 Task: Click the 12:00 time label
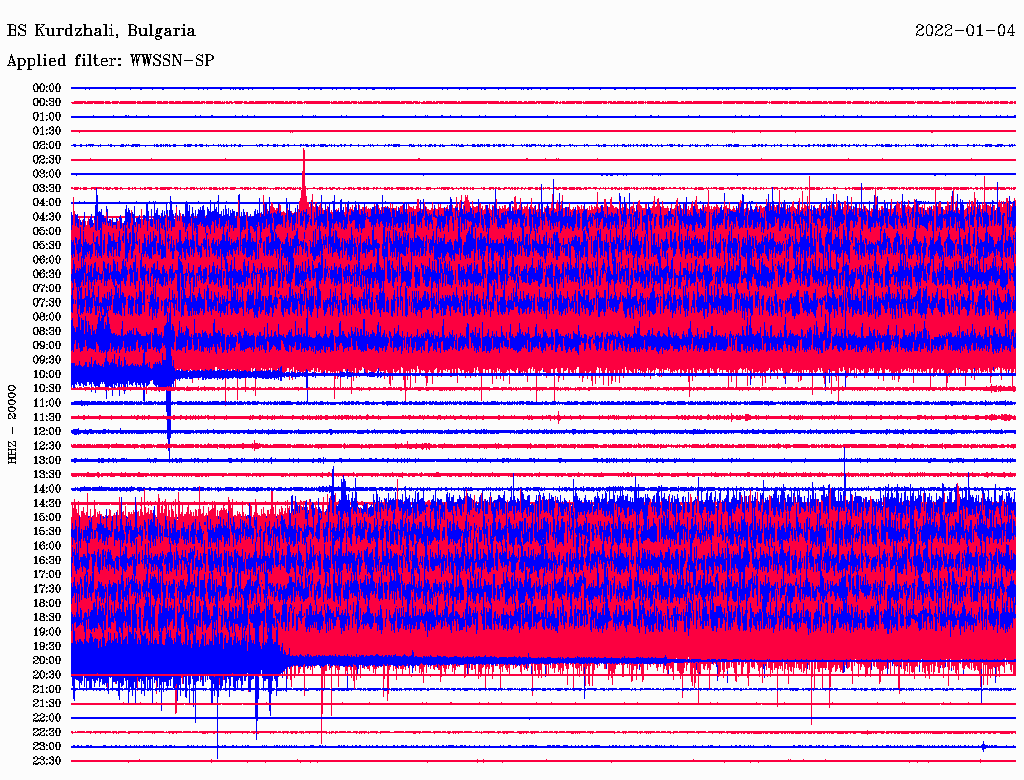pyautogui.click(x=47, y=431)
